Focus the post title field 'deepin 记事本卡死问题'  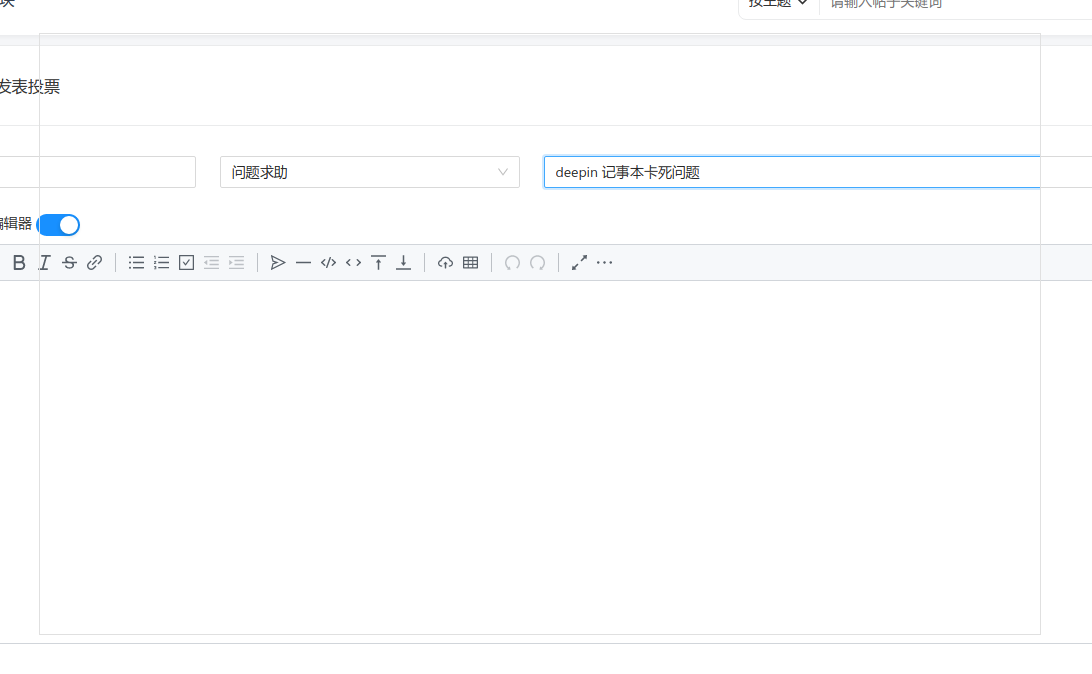tap(818, 172)
